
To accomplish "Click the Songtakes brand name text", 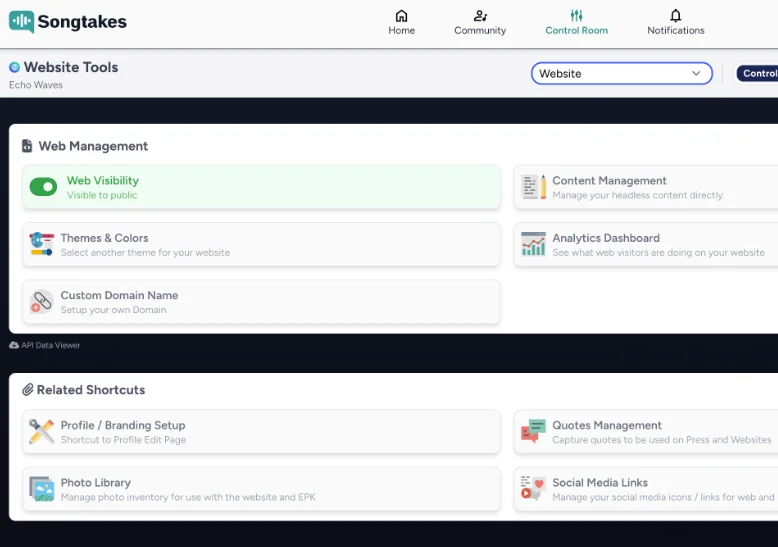I will pyautogui.click(x=82, y=21).
